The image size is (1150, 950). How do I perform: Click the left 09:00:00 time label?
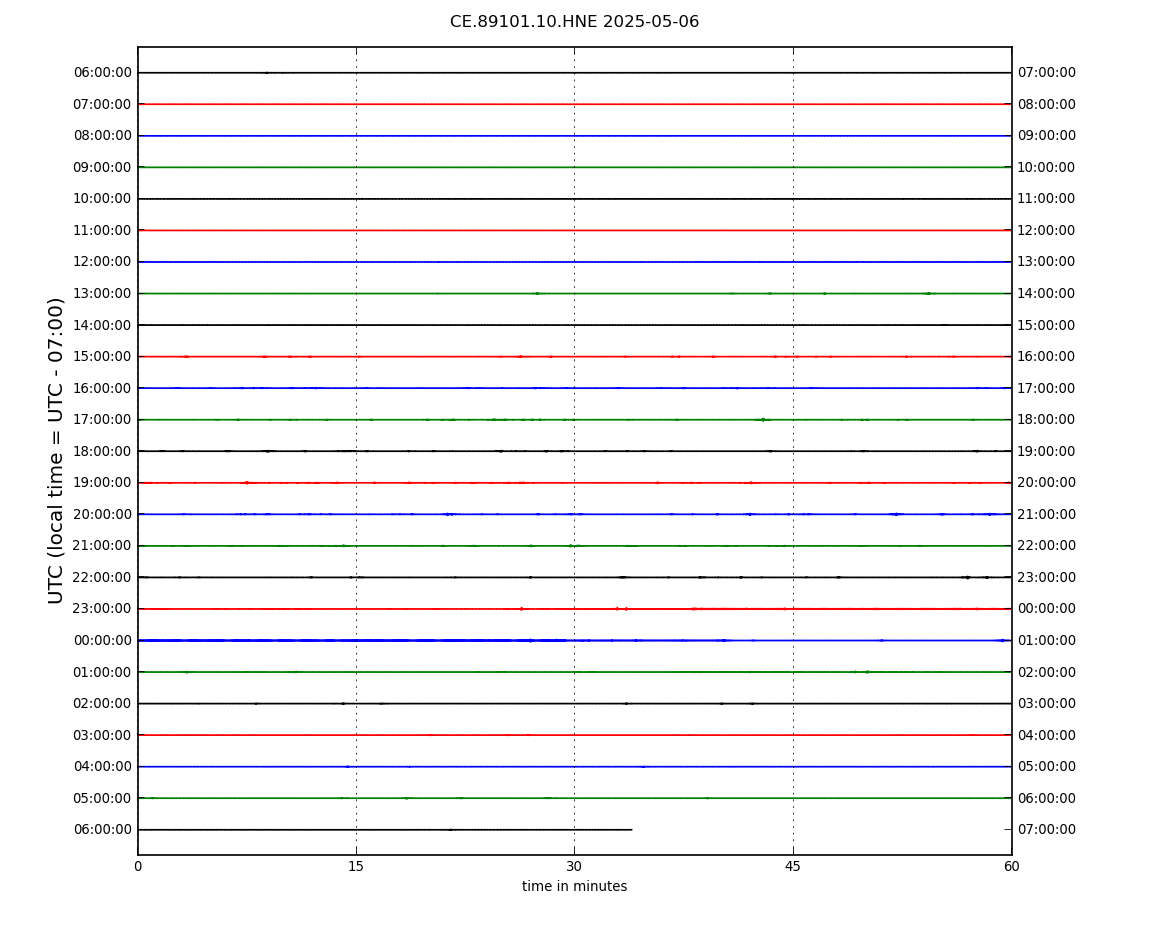click(x=102, y=167)
